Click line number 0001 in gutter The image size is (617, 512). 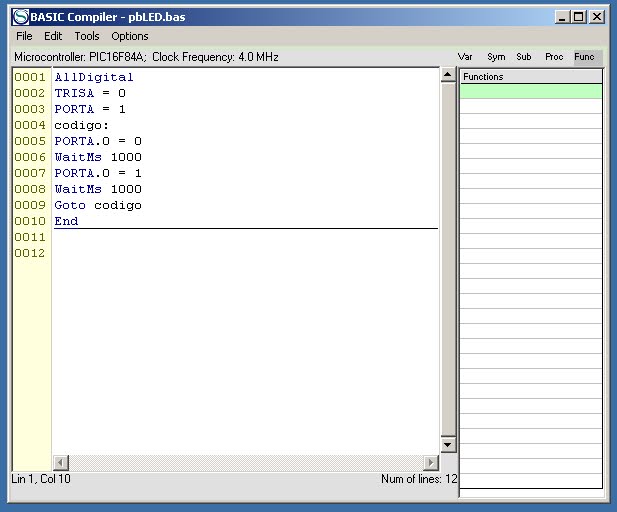pyautogui.click(x=30, y=77)
